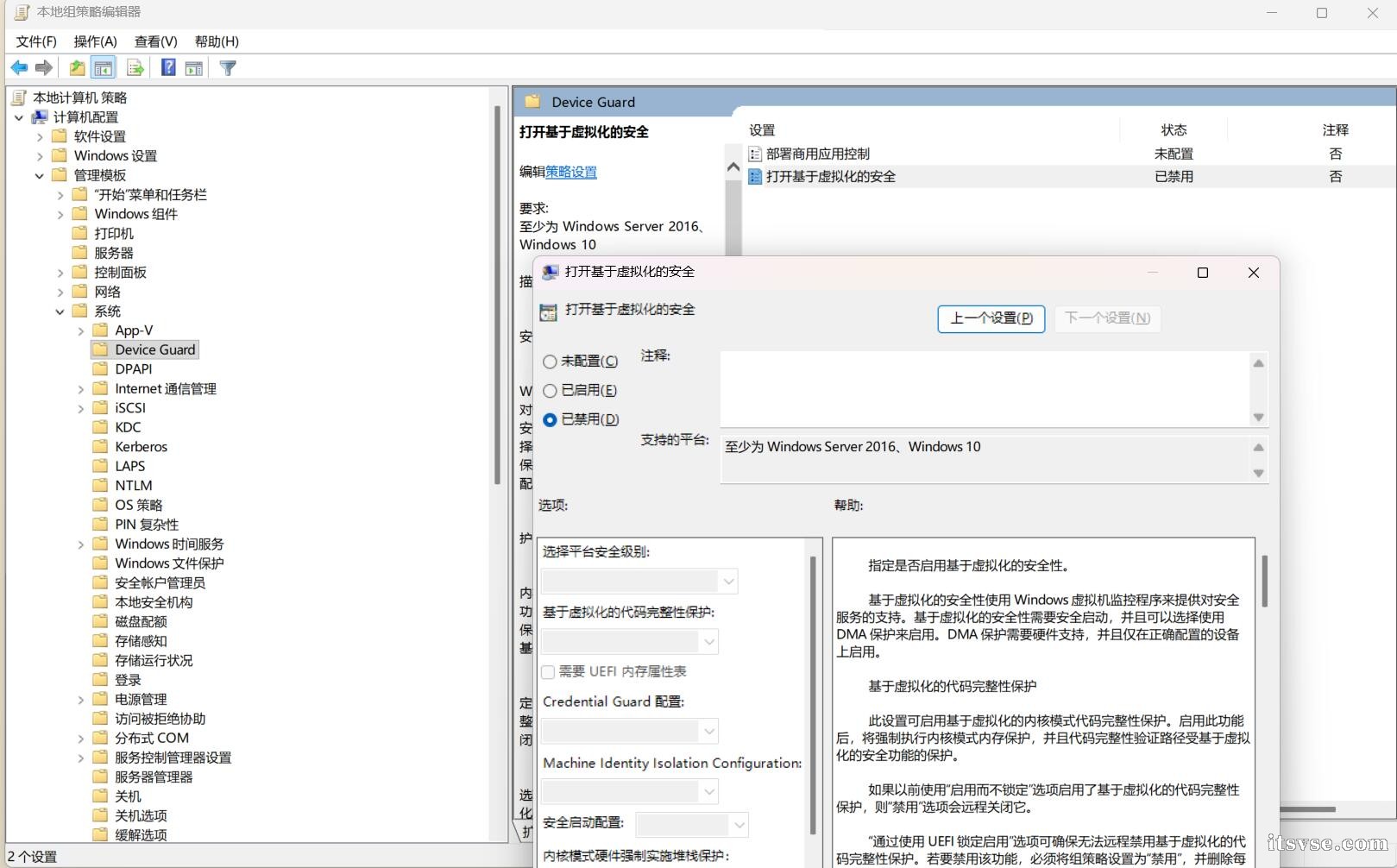Screen dimensions: 1397x868
Task: Select the 已启用 radio button
Action: 550,391
